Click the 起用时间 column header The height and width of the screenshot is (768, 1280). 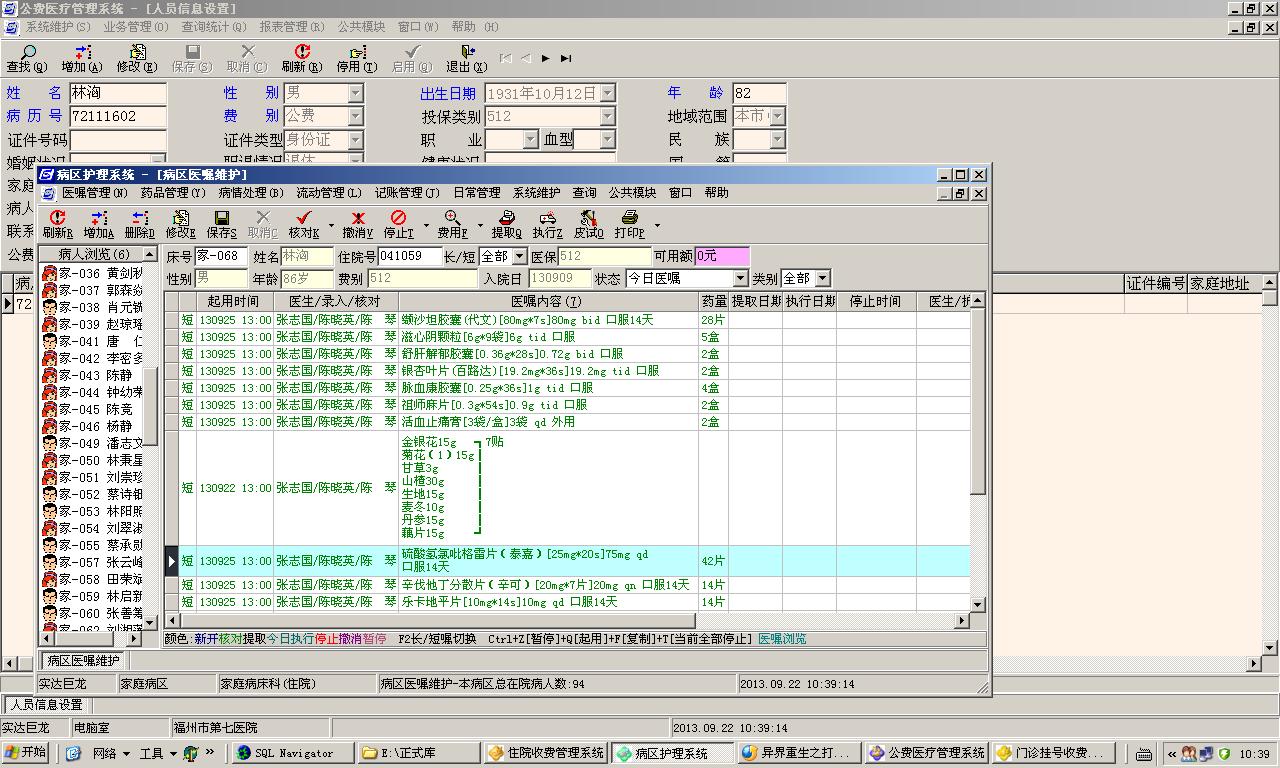tap(234, 301)
